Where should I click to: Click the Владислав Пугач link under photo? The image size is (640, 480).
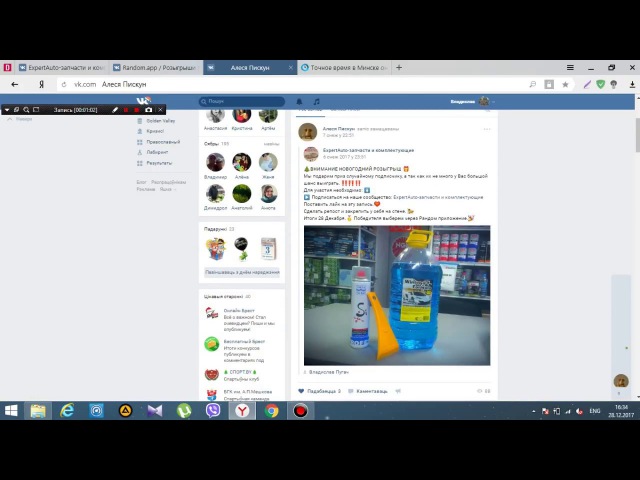pyautogui.click(x=329, y=372)
